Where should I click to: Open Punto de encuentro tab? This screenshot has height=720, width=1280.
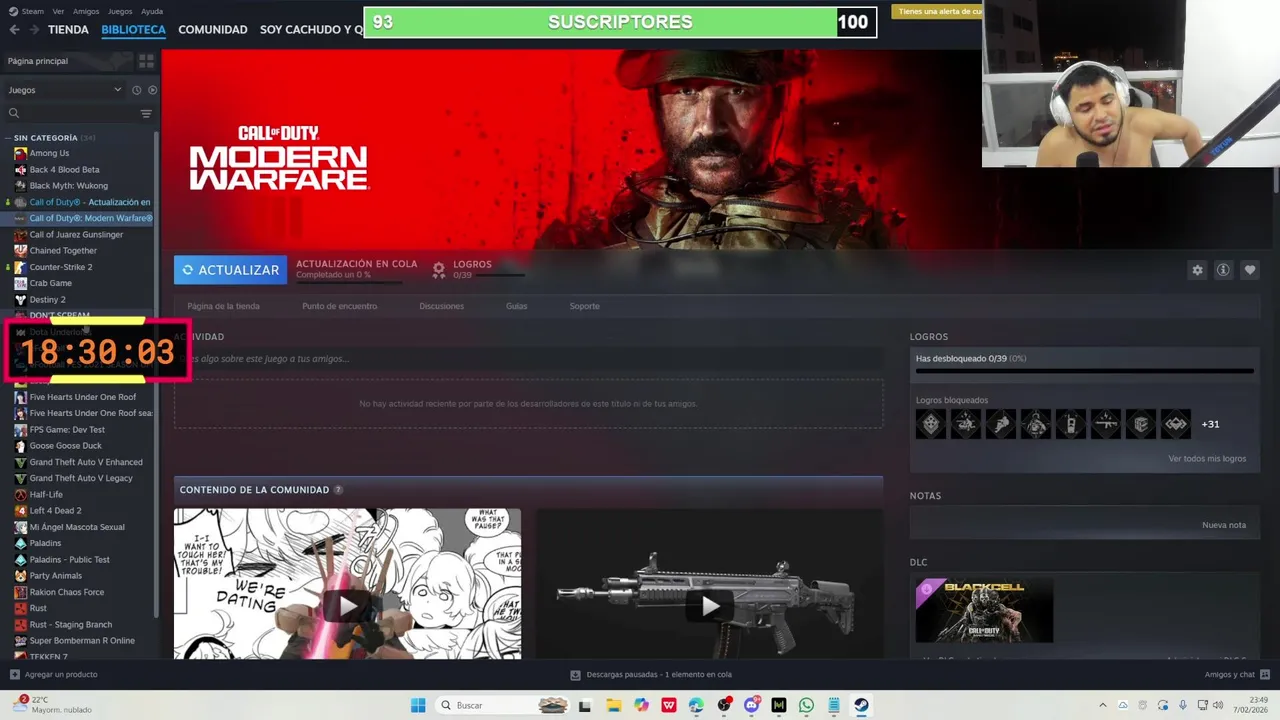point(339,306)
